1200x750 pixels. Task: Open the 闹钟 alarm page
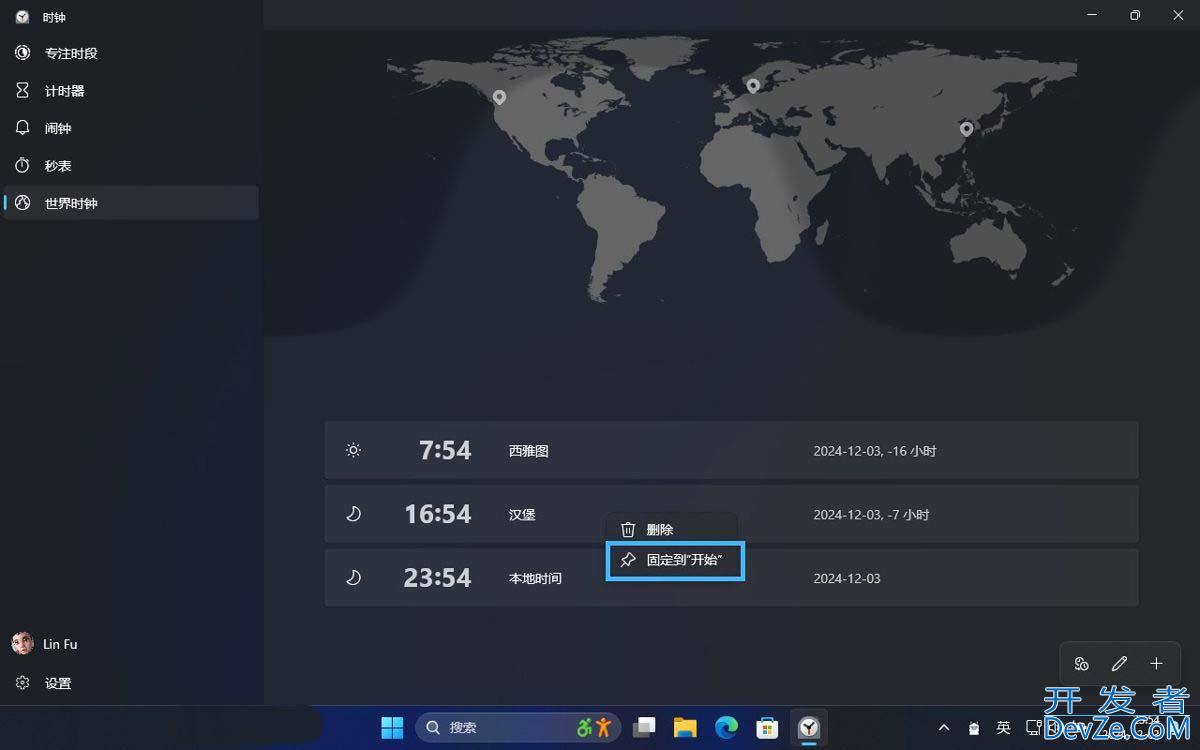[130, 128]
